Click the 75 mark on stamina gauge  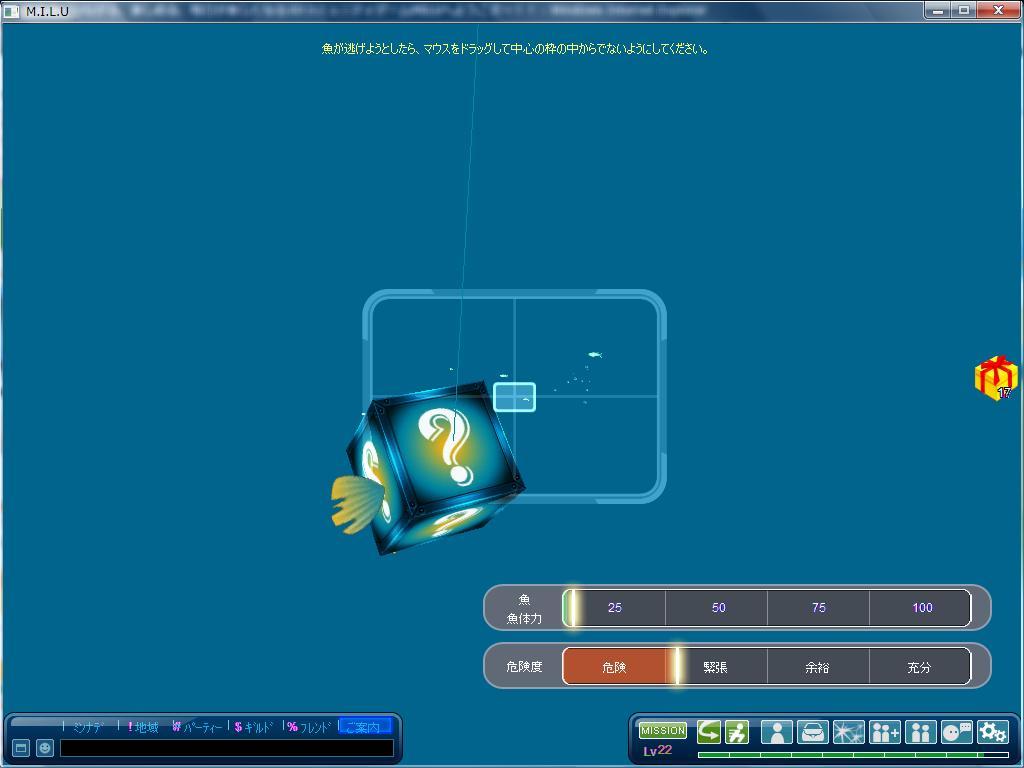click(819, 607)
